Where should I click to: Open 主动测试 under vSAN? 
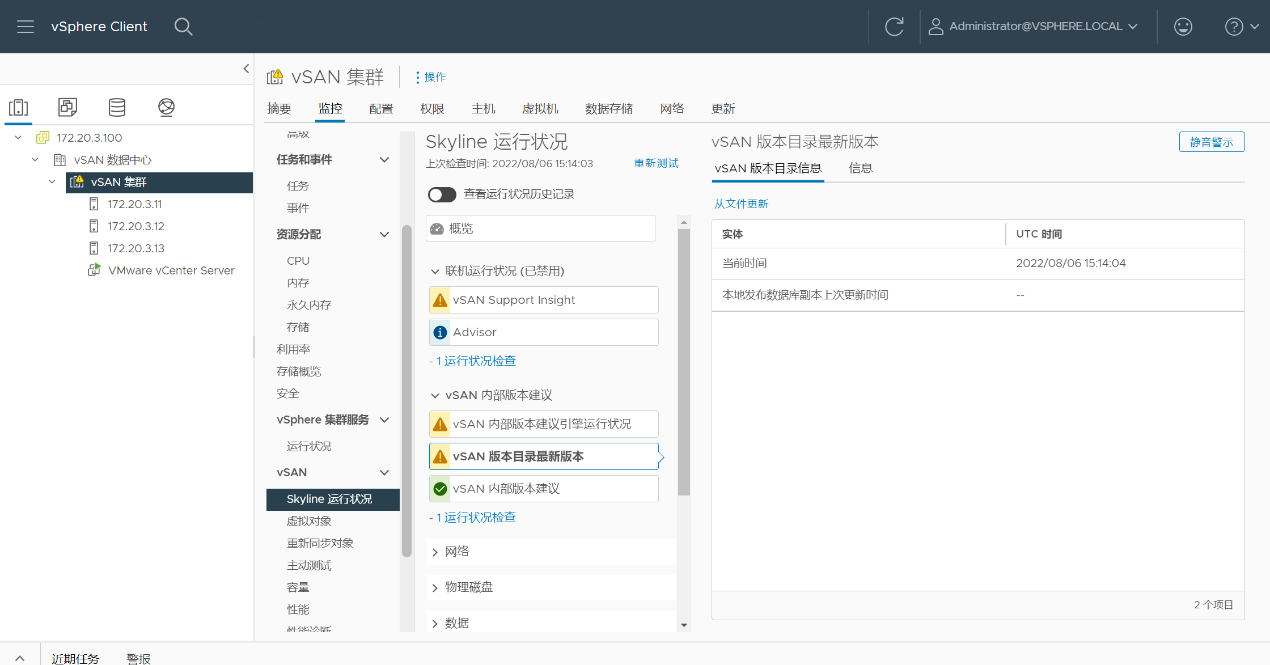coord(309,565)
